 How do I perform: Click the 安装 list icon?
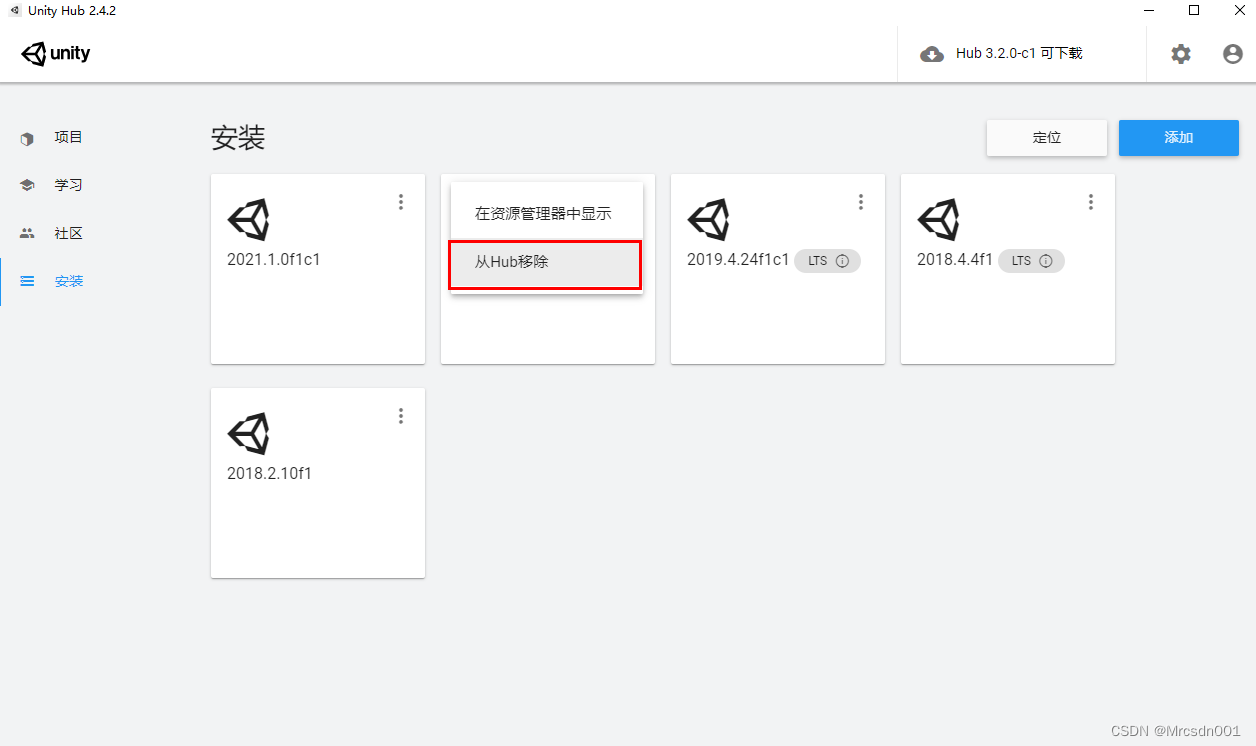point(27,282)
